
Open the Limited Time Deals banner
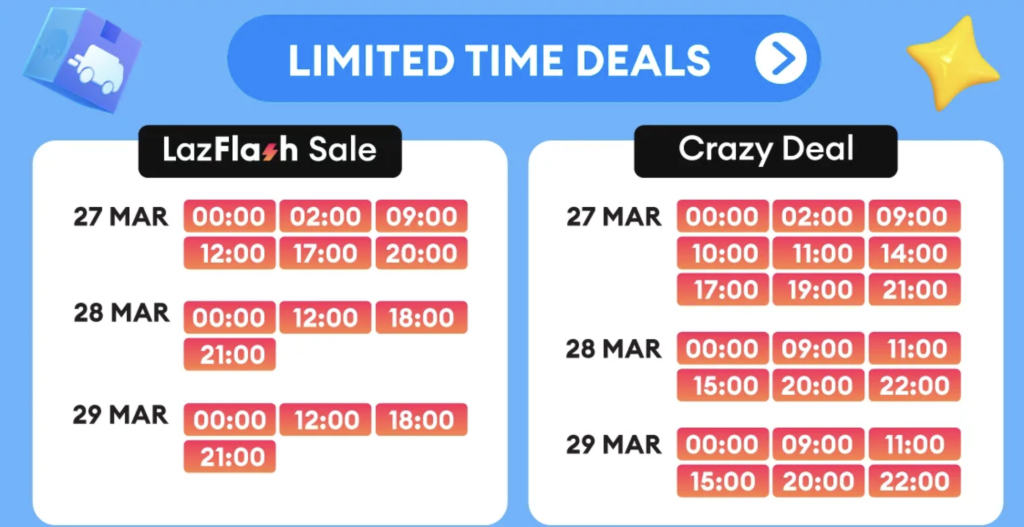[524, 59]
